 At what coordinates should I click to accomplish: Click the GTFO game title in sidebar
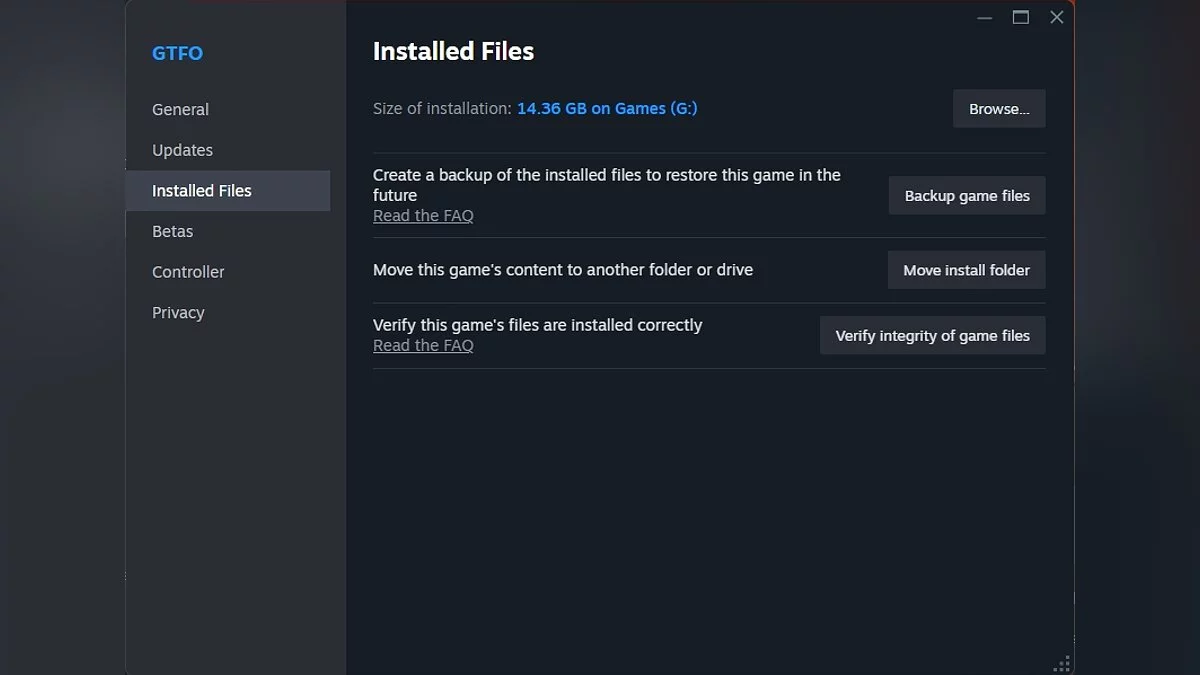[177, 54]
